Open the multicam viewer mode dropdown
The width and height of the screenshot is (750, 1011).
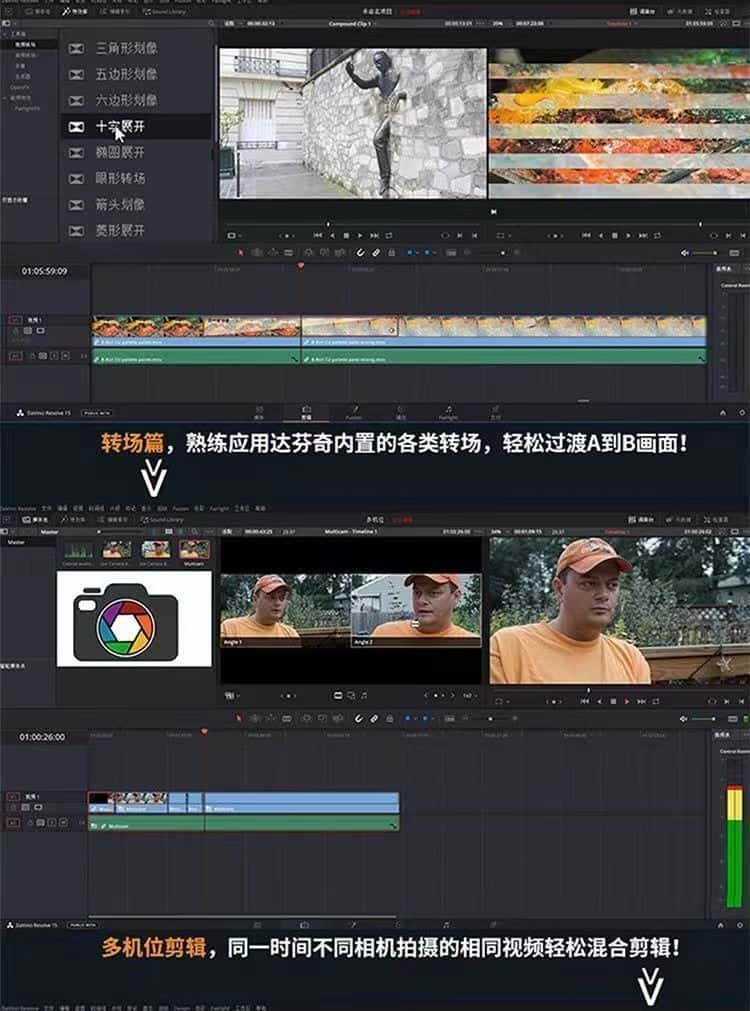[x=231, y=696]
